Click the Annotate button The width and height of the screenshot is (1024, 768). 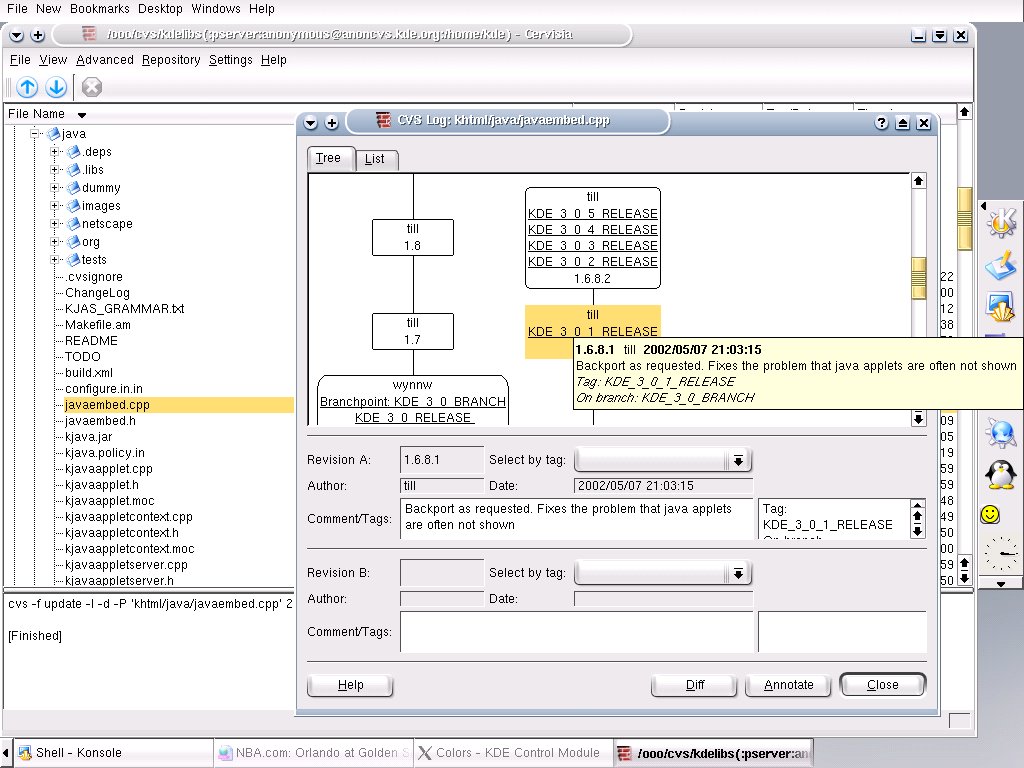pos(788,684)
